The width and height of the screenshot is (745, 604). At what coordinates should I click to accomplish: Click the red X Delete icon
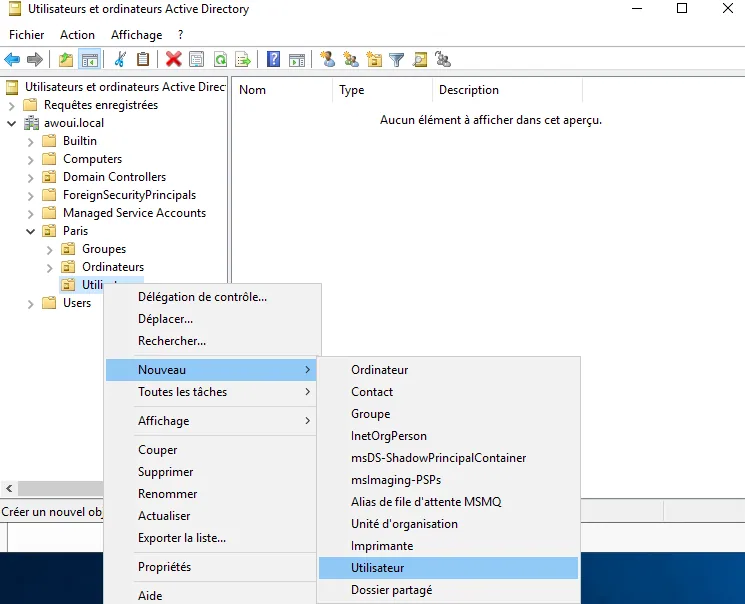pos(173,59)
